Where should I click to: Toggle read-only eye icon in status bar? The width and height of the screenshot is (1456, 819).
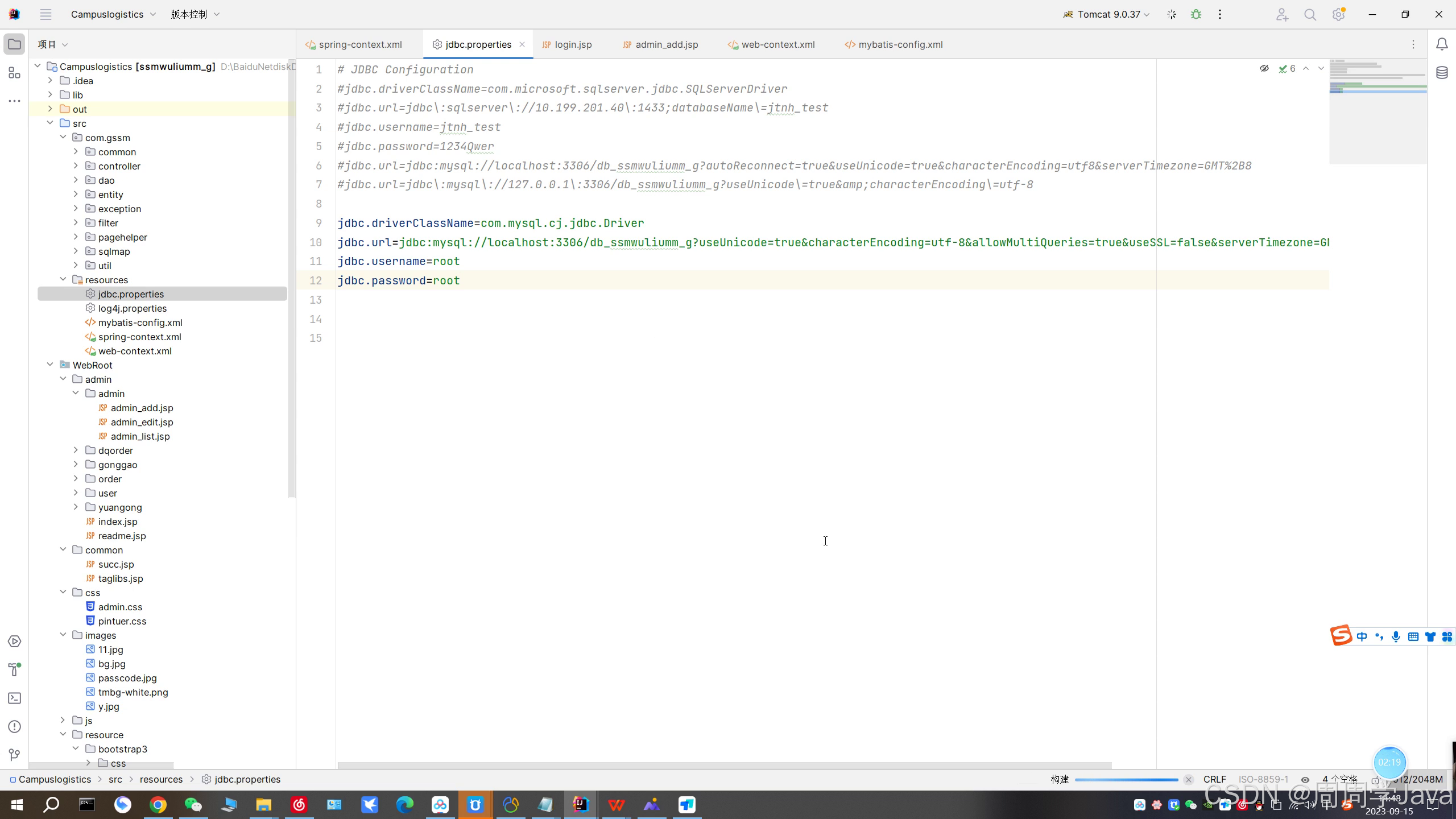point(1305,780)
